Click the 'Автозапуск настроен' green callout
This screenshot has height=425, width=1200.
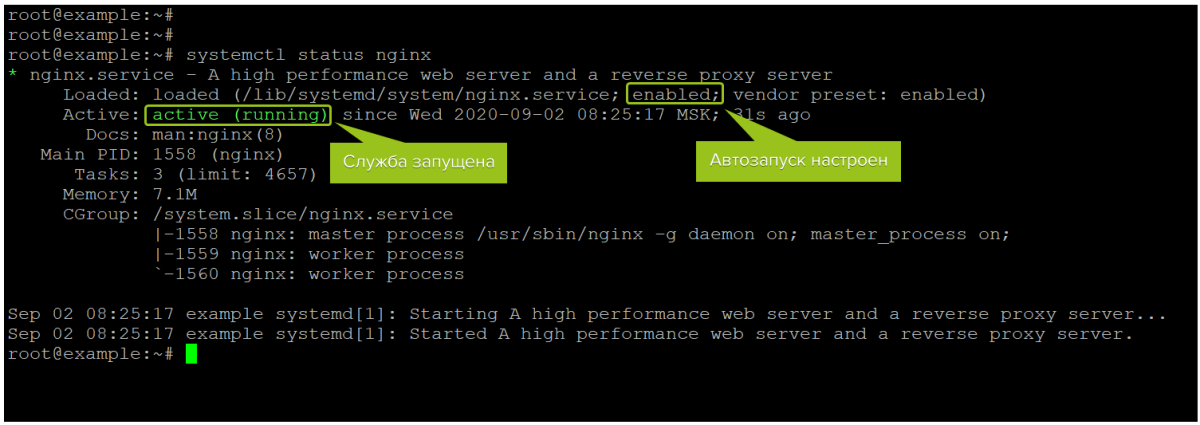tap(798, 160)
